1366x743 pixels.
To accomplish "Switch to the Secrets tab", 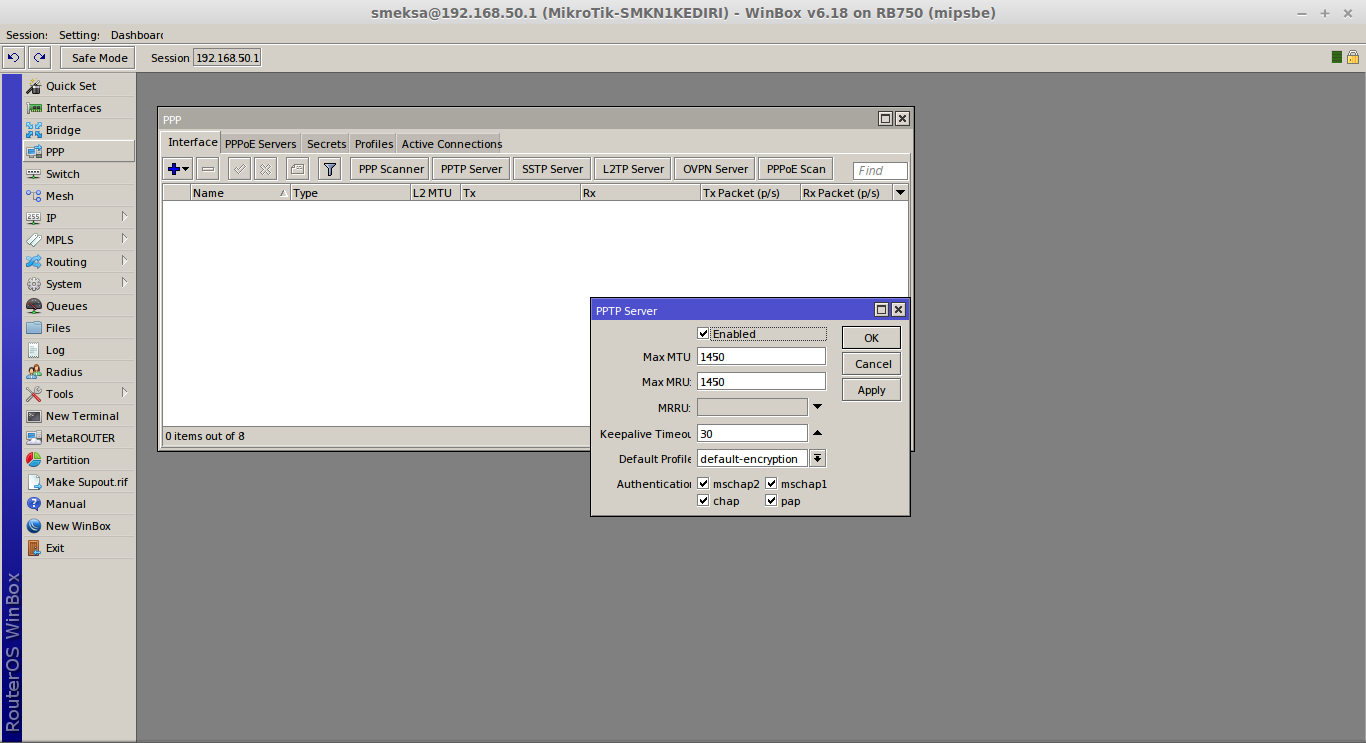I will (x=326, y=144).
